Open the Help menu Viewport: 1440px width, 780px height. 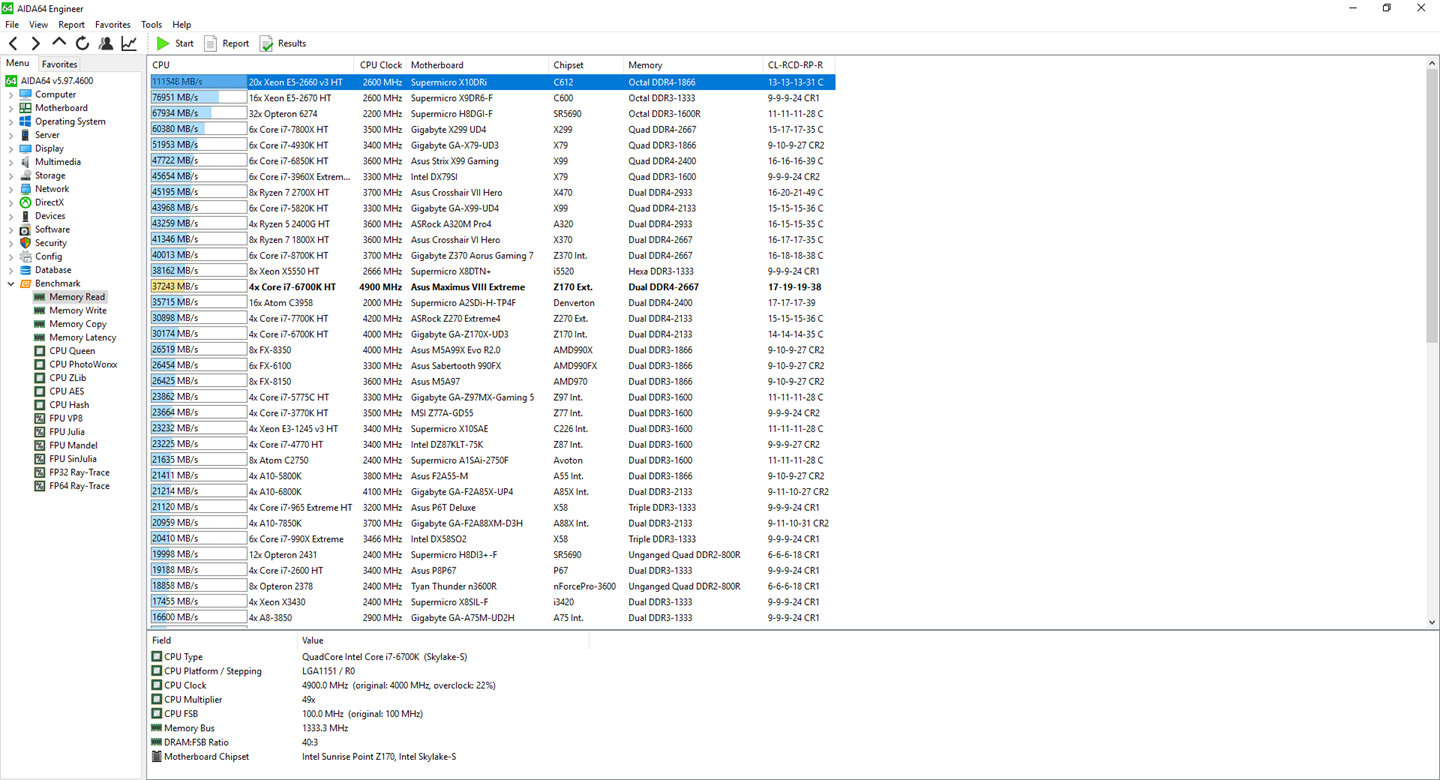182,24
